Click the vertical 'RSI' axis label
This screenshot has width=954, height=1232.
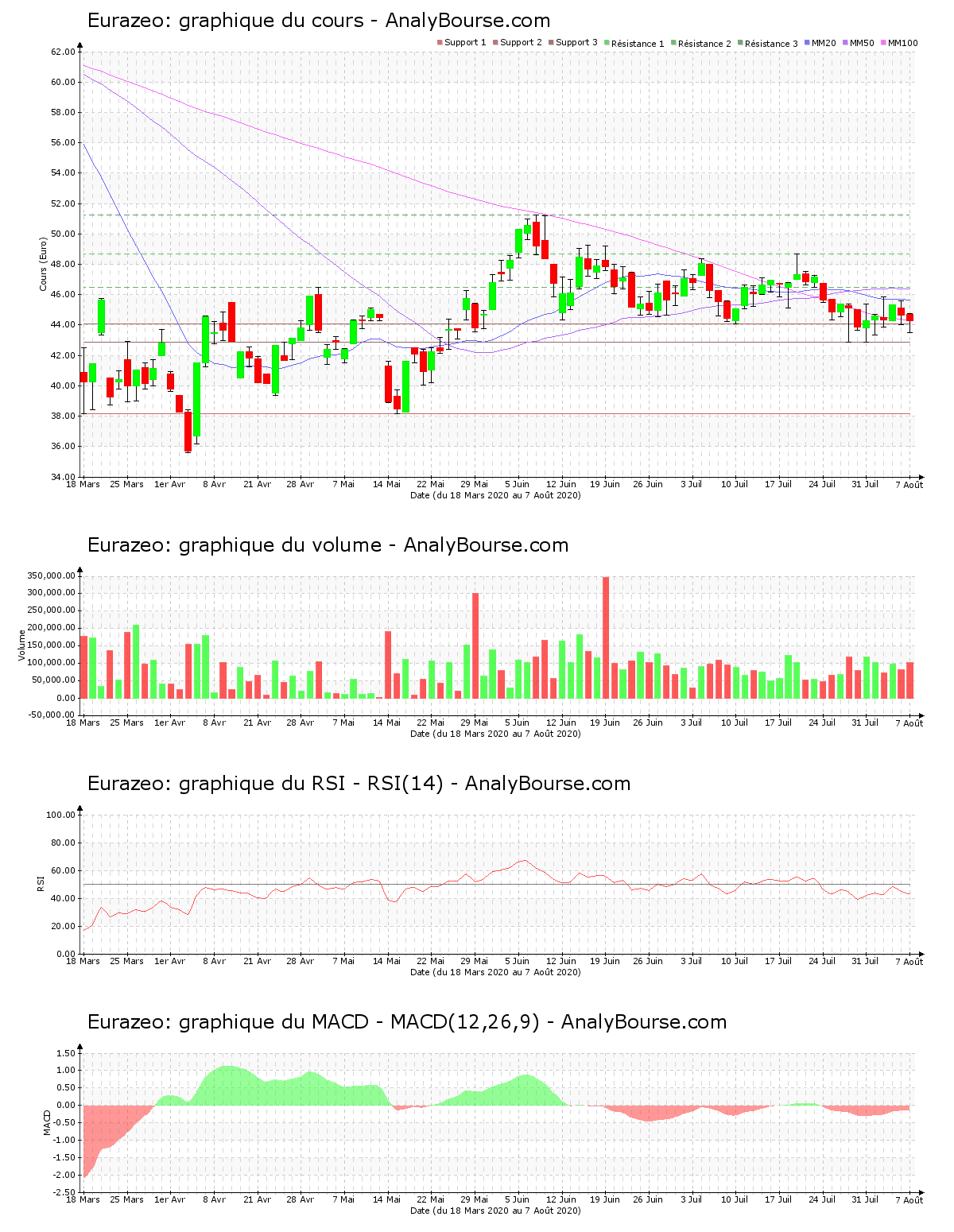(x=41, y=883)
